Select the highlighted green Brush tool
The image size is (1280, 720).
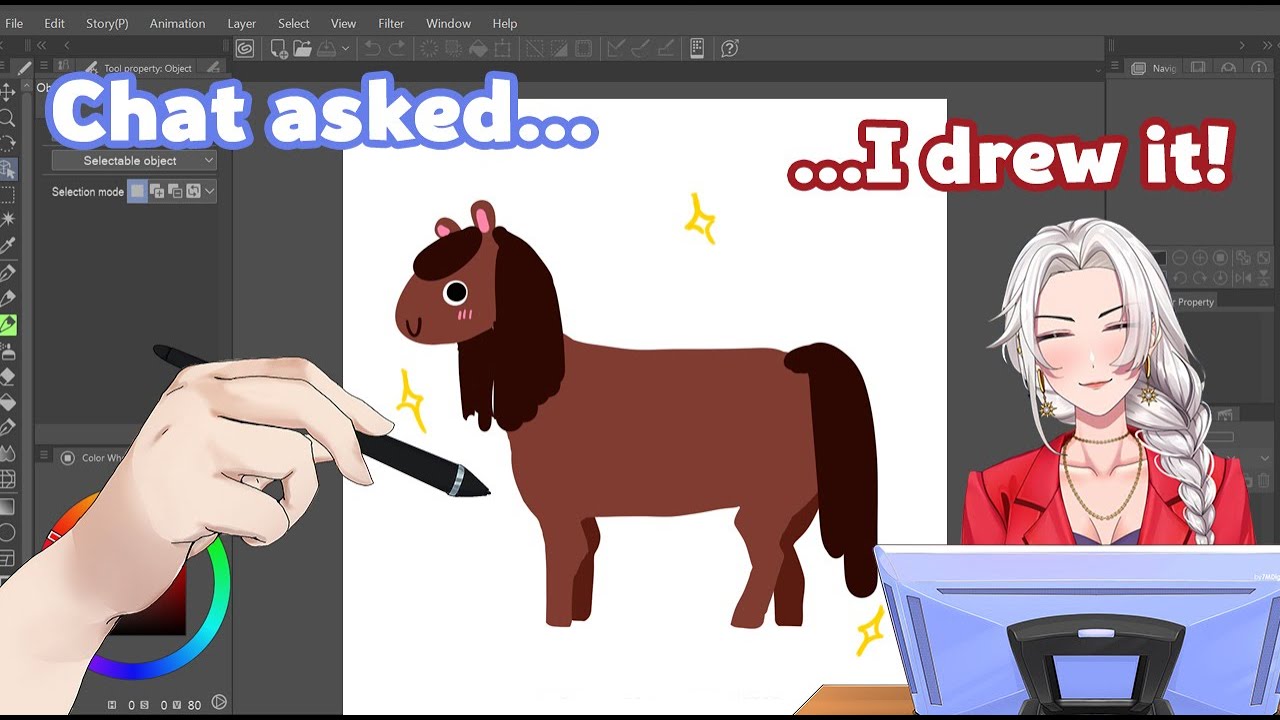point(7,325)
